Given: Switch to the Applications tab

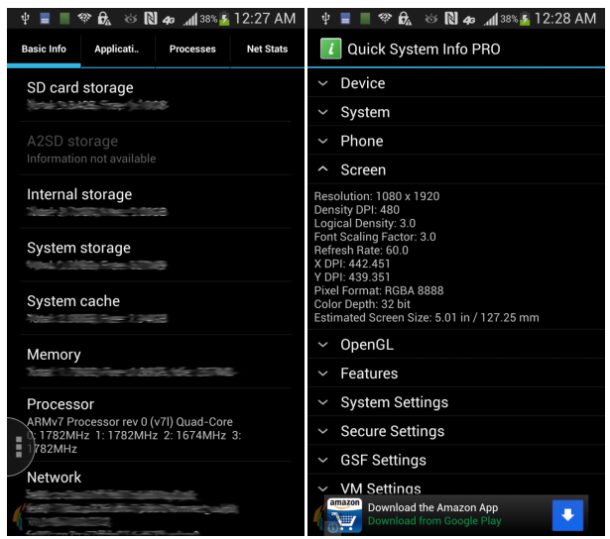Looking at the screenshot, I should 117,49.
